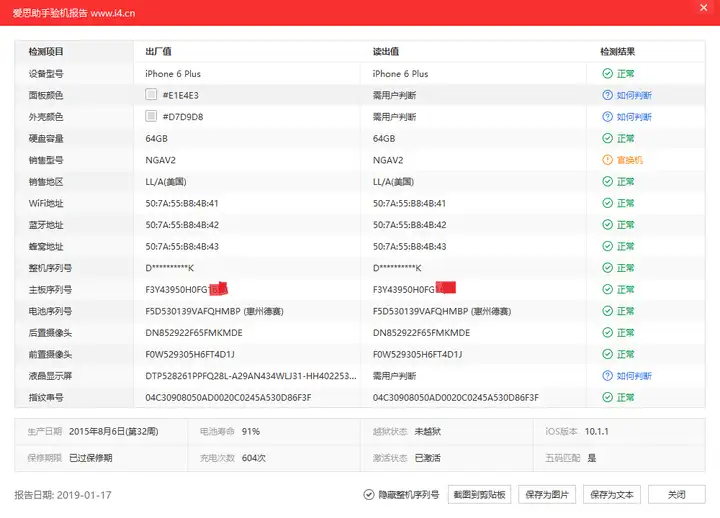Click the read value 64GB
Screen dimensions: 720x518
coord(384,139)
